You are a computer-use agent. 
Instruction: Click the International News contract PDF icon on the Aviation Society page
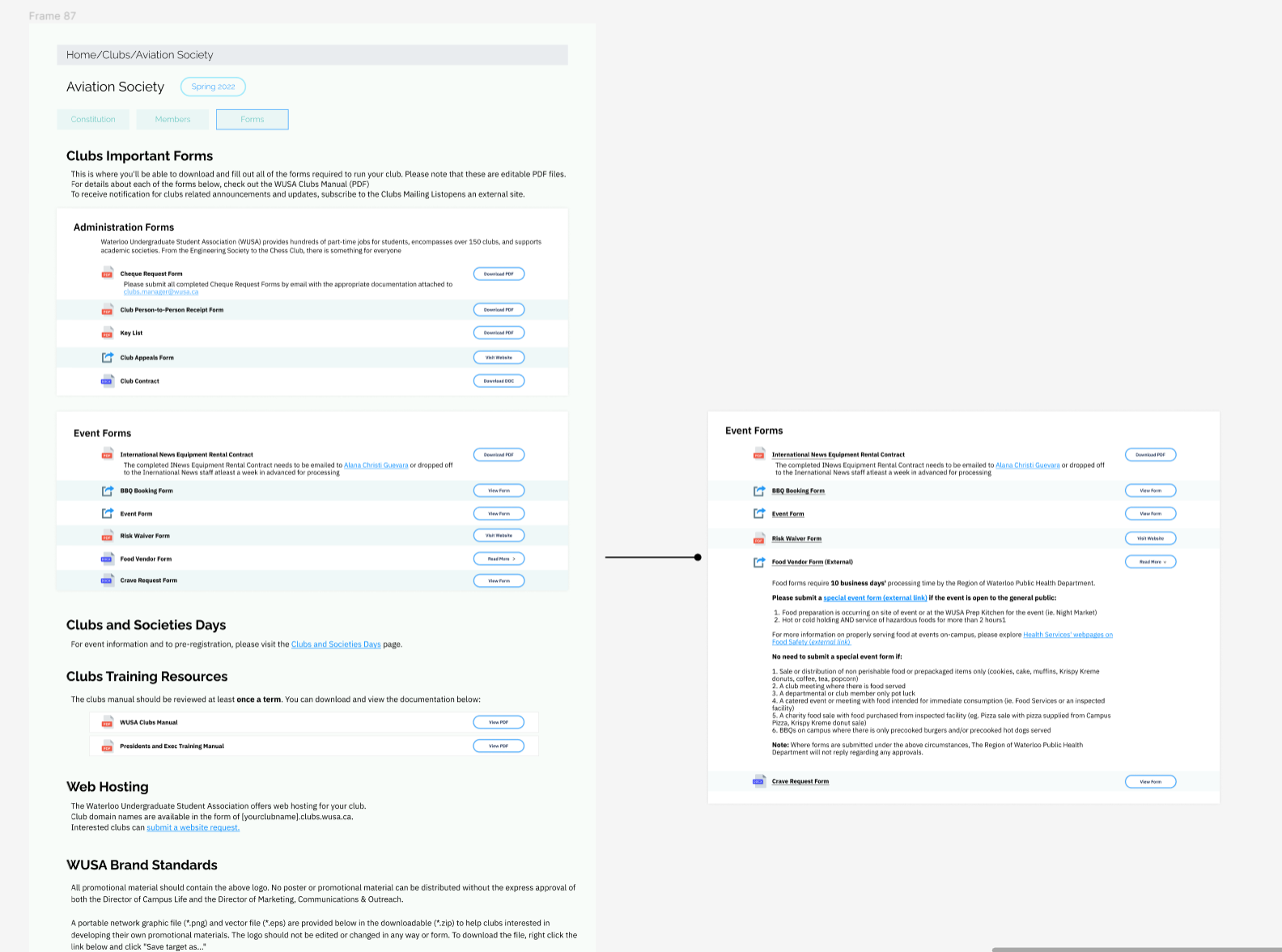click(x=107, y=455)
